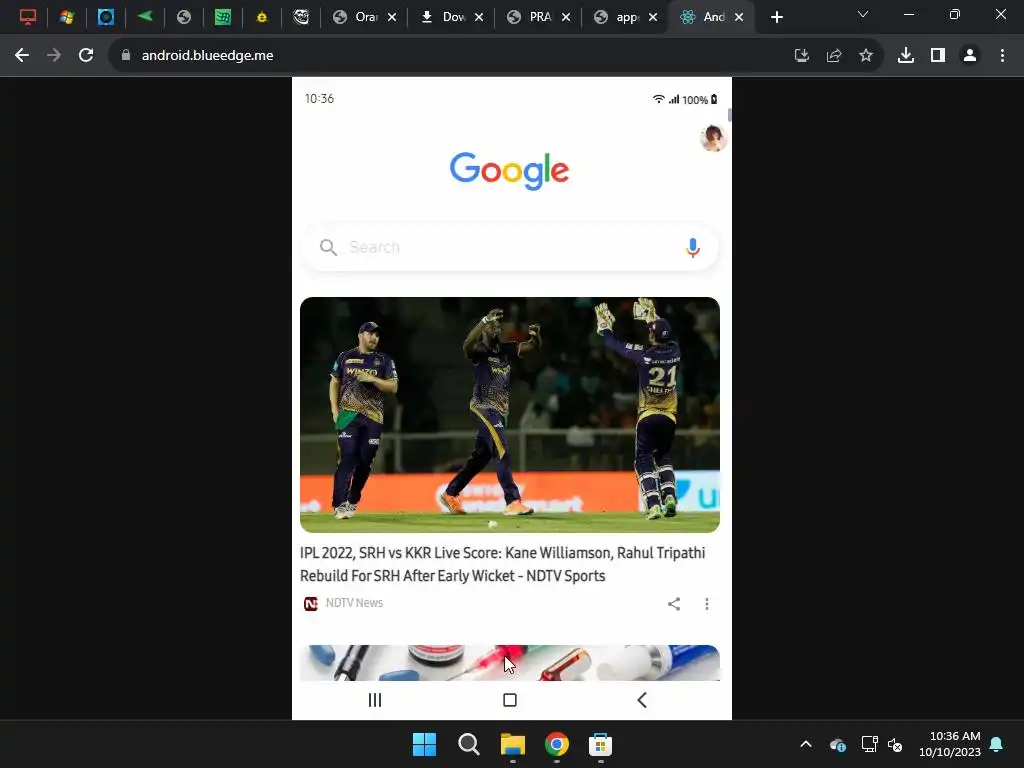
Task: Open Microsoft Store from taskbar
Action: point(600,744)
